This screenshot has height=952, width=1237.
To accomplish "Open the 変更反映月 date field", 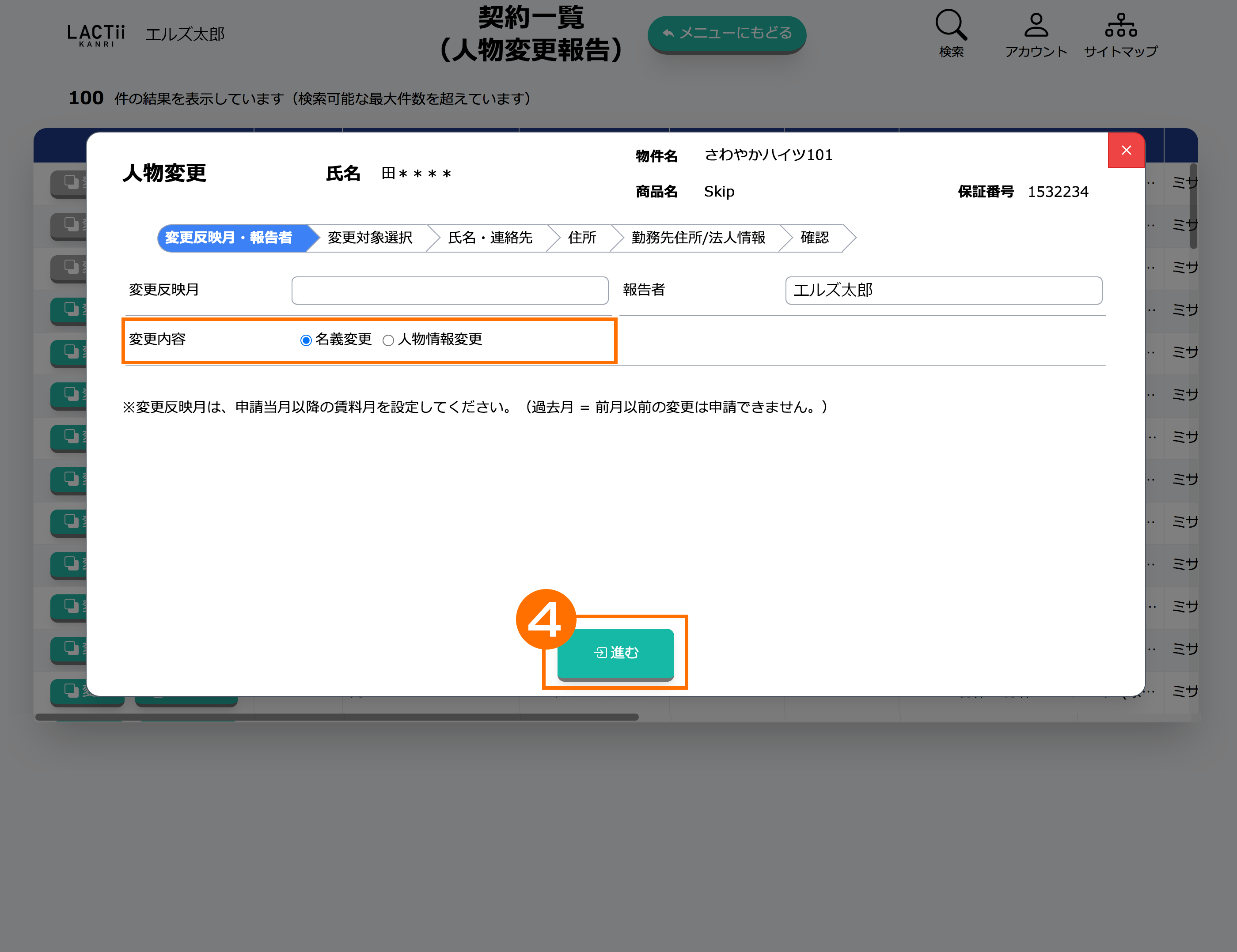I will point(450,291).
